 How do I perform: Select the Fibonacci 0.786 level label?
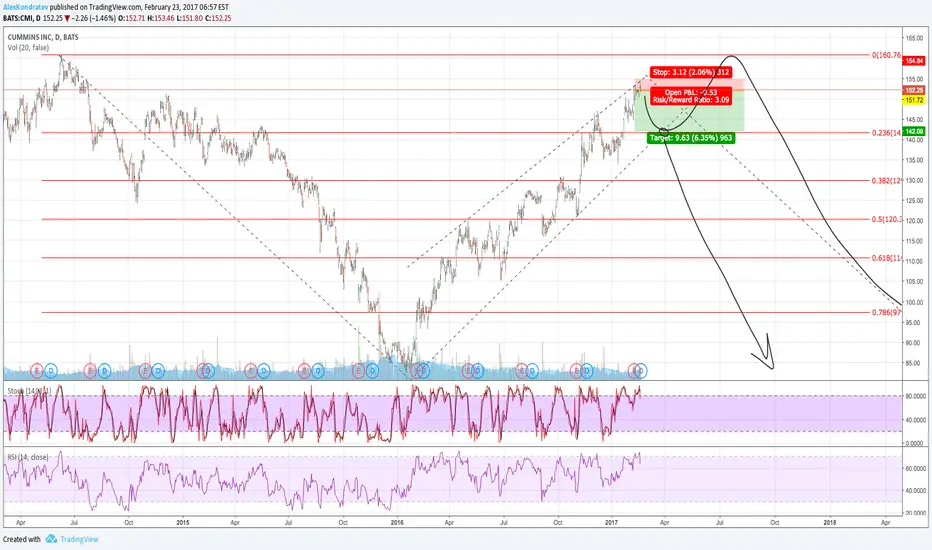click(886, 312)
